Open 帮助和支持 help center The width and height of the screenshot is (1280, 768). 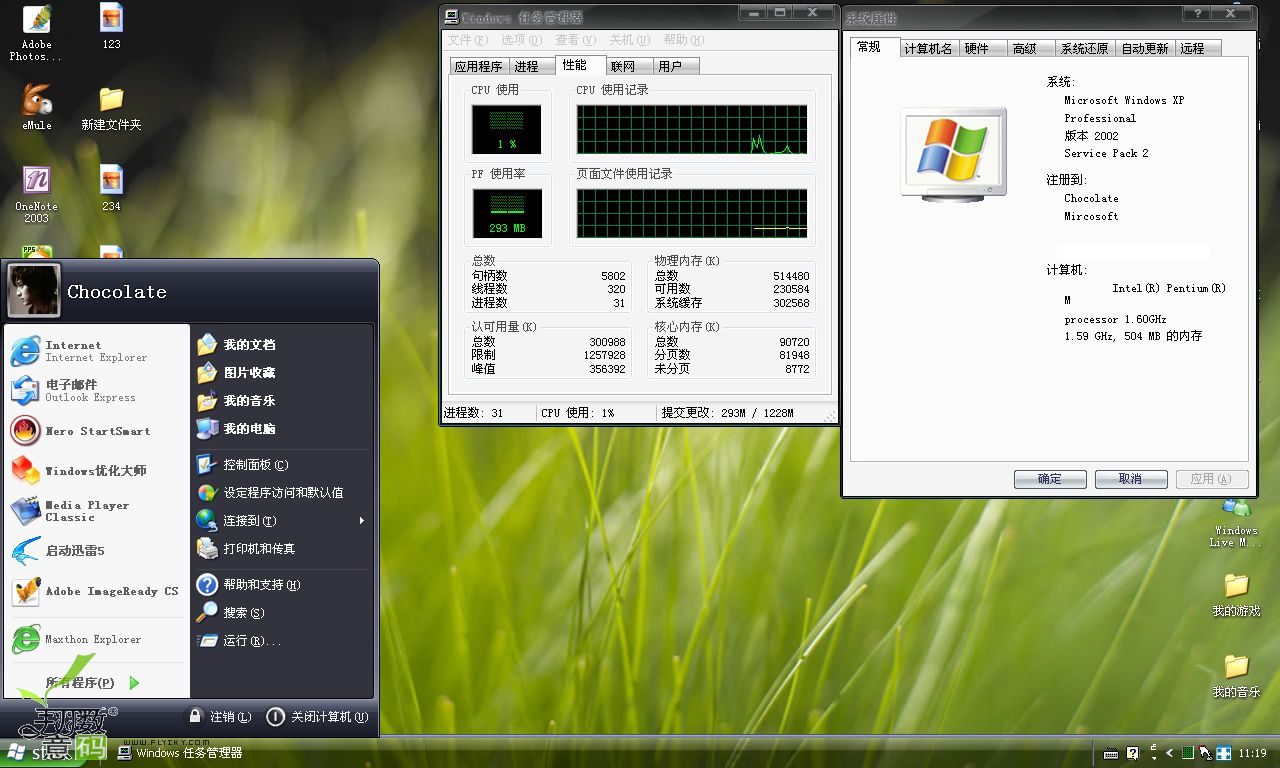[x=282, y=585]
